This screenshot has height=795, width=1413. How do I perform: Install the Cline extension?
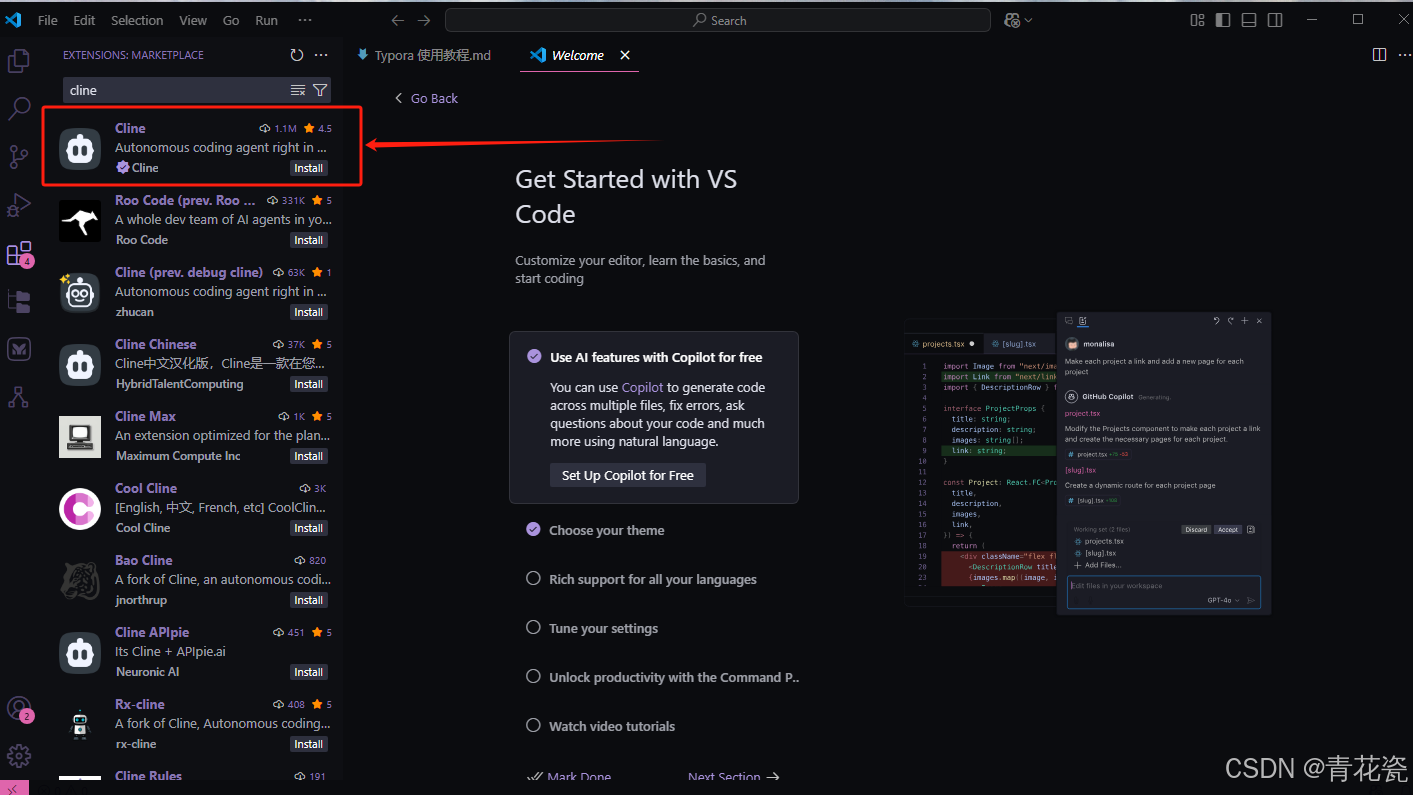coord(309,168)
